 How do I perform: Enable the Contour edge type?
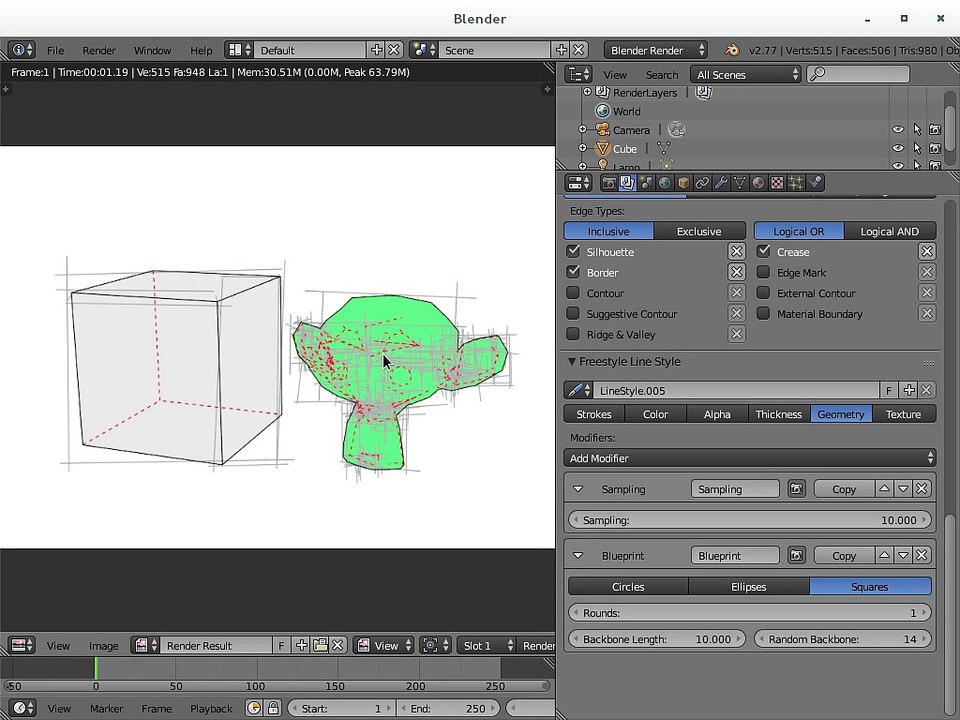click(573, 293)
